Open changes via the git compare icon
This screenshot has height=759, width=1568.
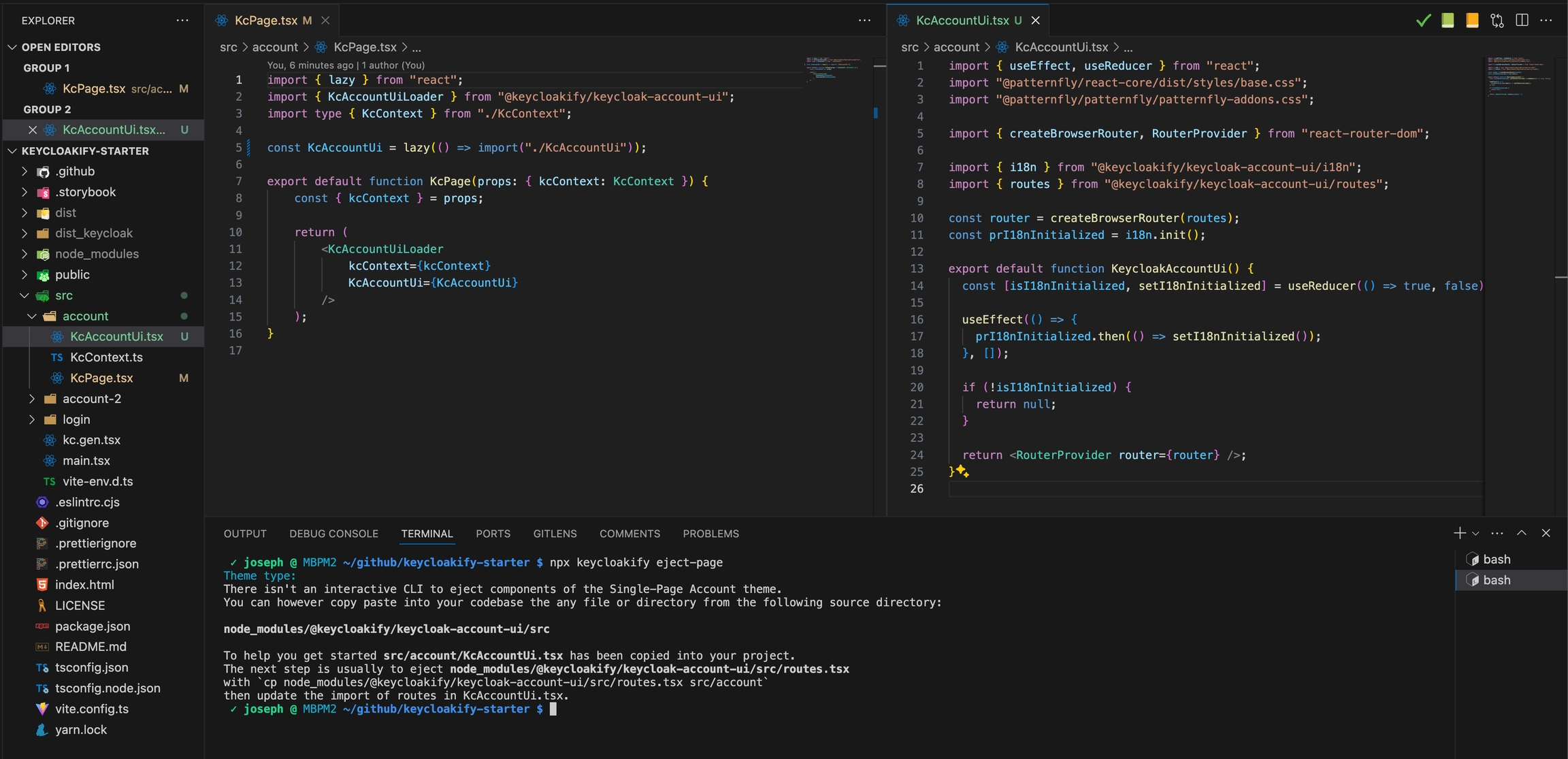[1497, 20]
